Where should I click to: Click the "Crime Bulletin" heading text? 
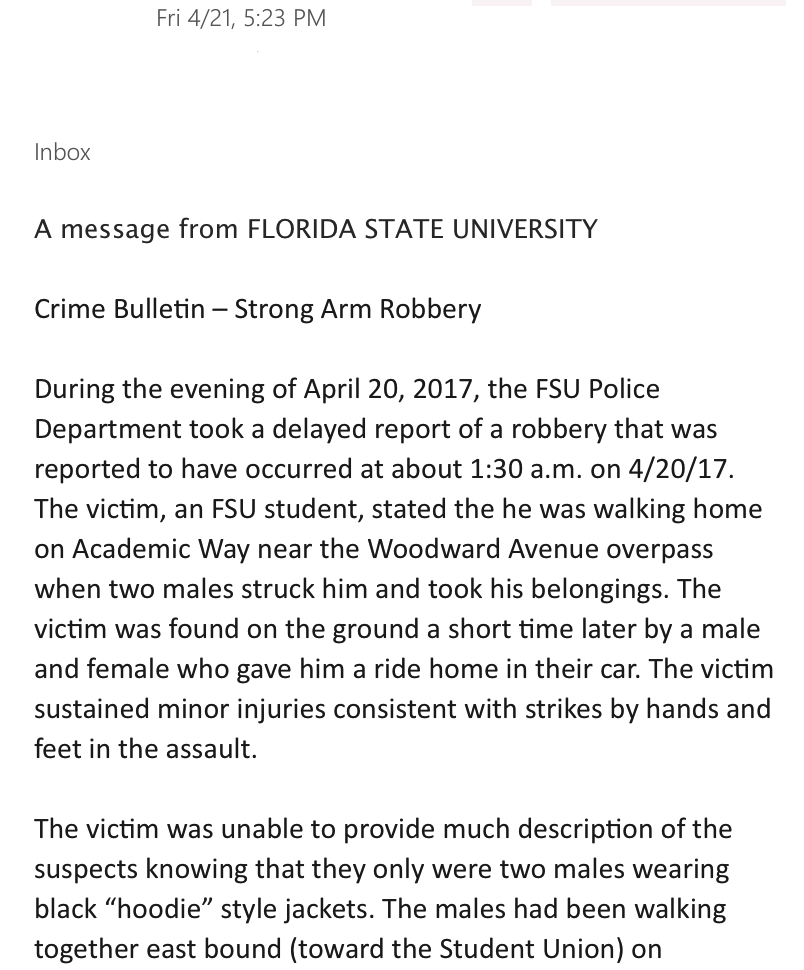click(118, 309)
